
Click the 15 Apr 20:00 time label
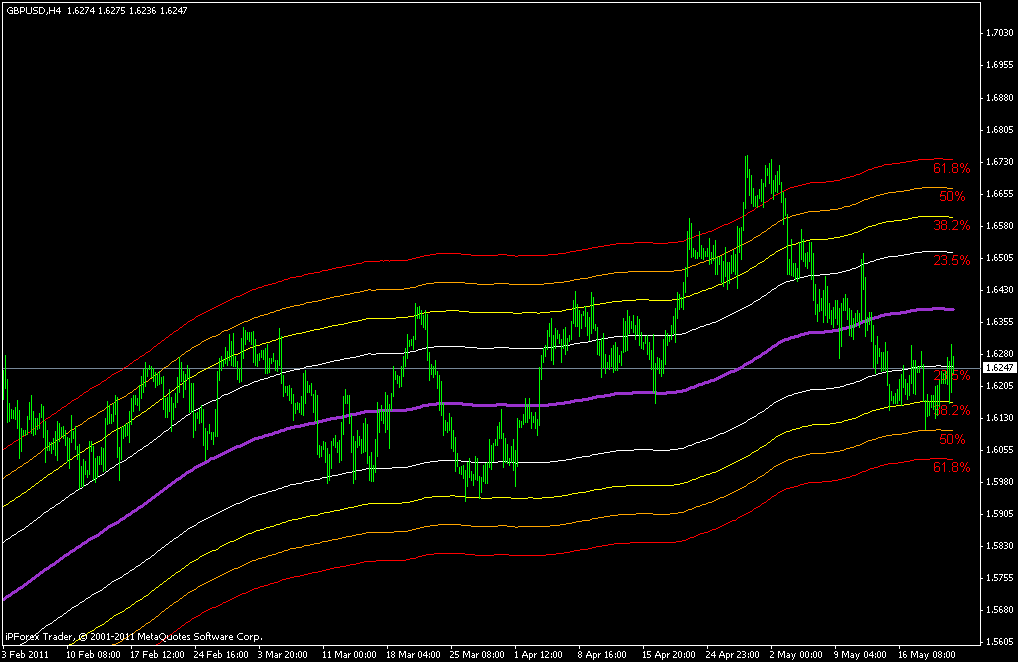(669, 654)
